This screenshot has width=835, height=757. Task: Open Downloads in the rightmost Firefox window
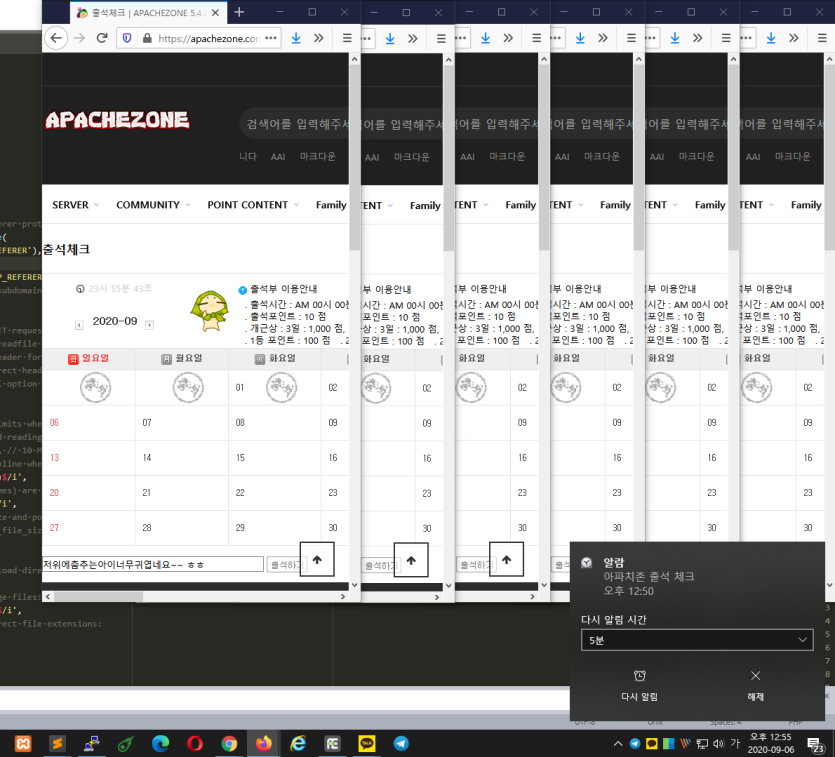(x=771, y=38)
